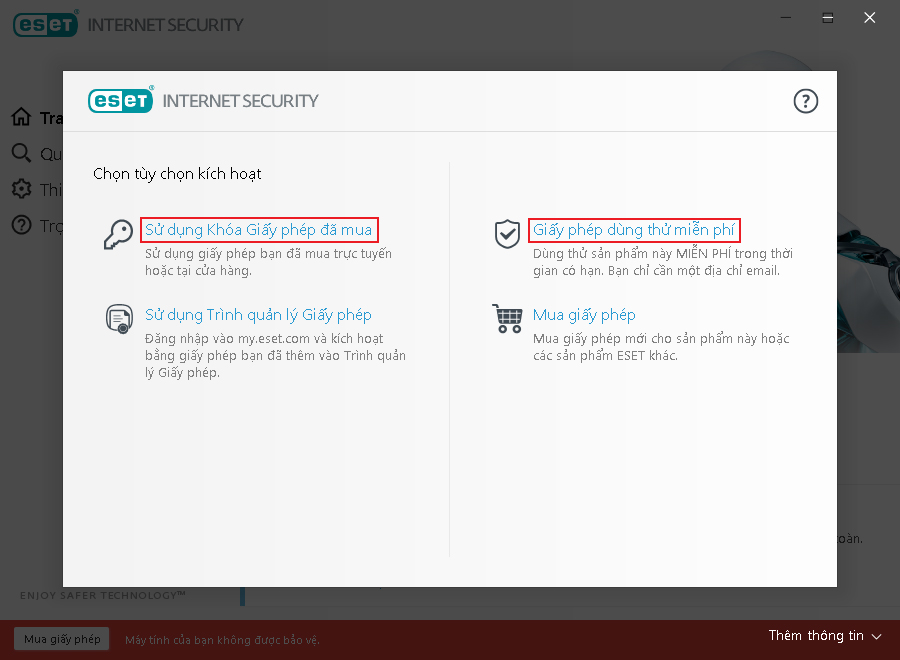
Task: Click description 'Dùng thử sản phẩm này MIỄN PHÍ'
Action: pos(663,262)
